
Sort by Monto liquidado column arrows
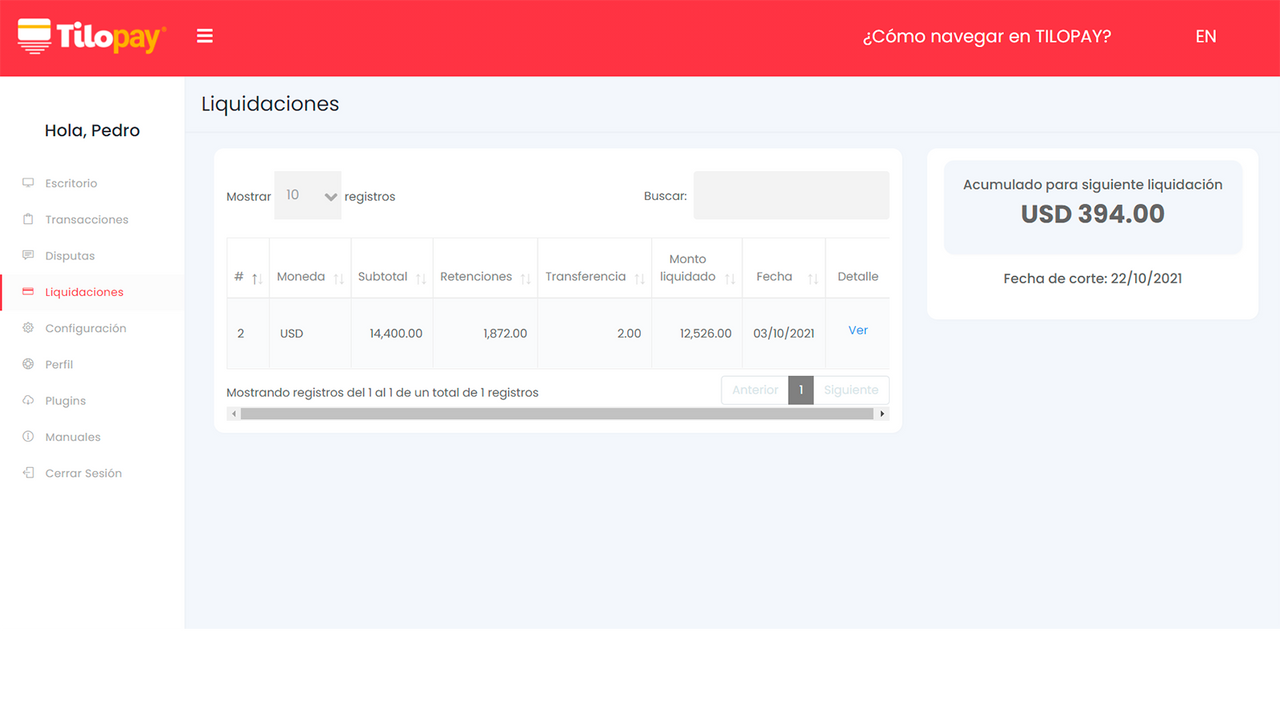pyautogui.click(x=730, y=278)
